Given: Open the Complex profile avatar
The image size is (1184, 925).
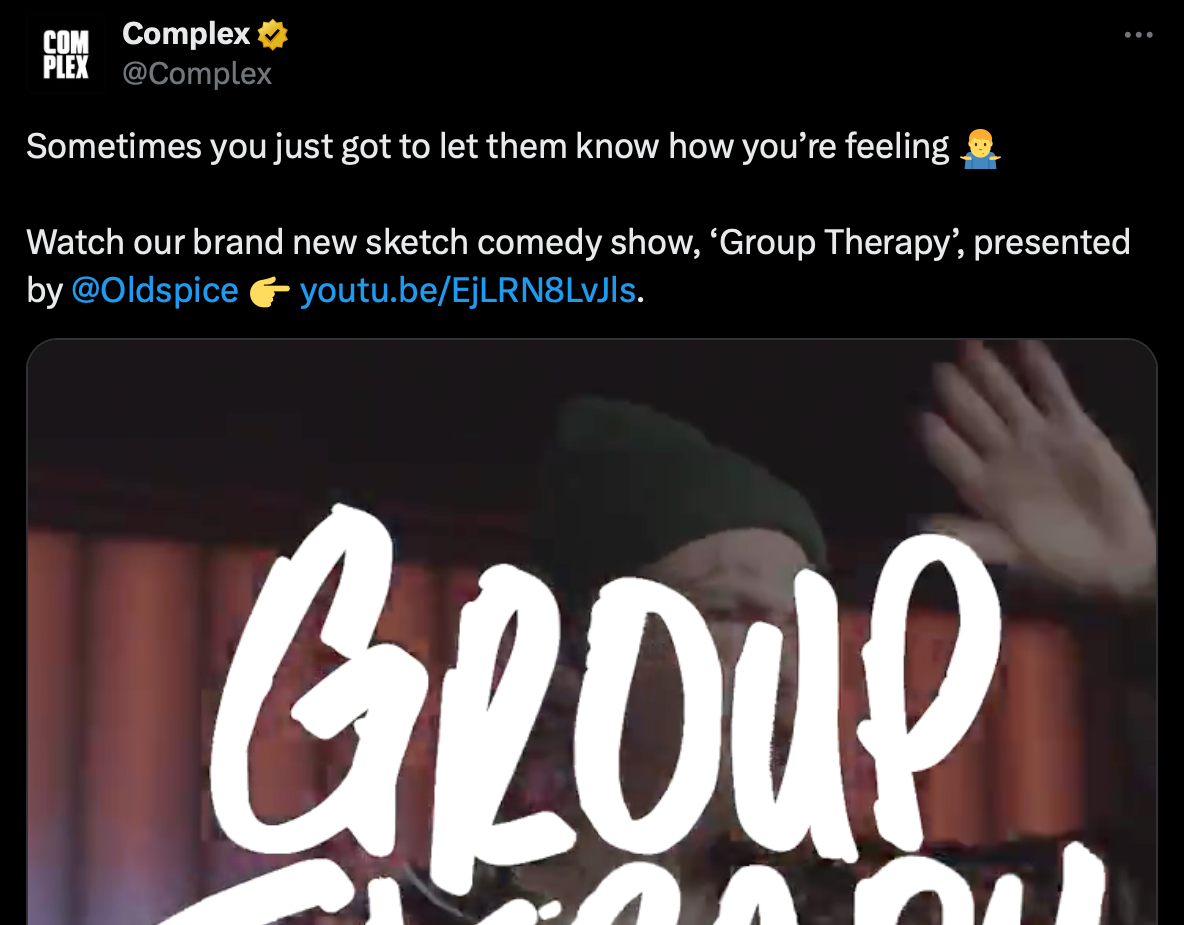Looking at the screenshot, I should (x=65, y=54).
